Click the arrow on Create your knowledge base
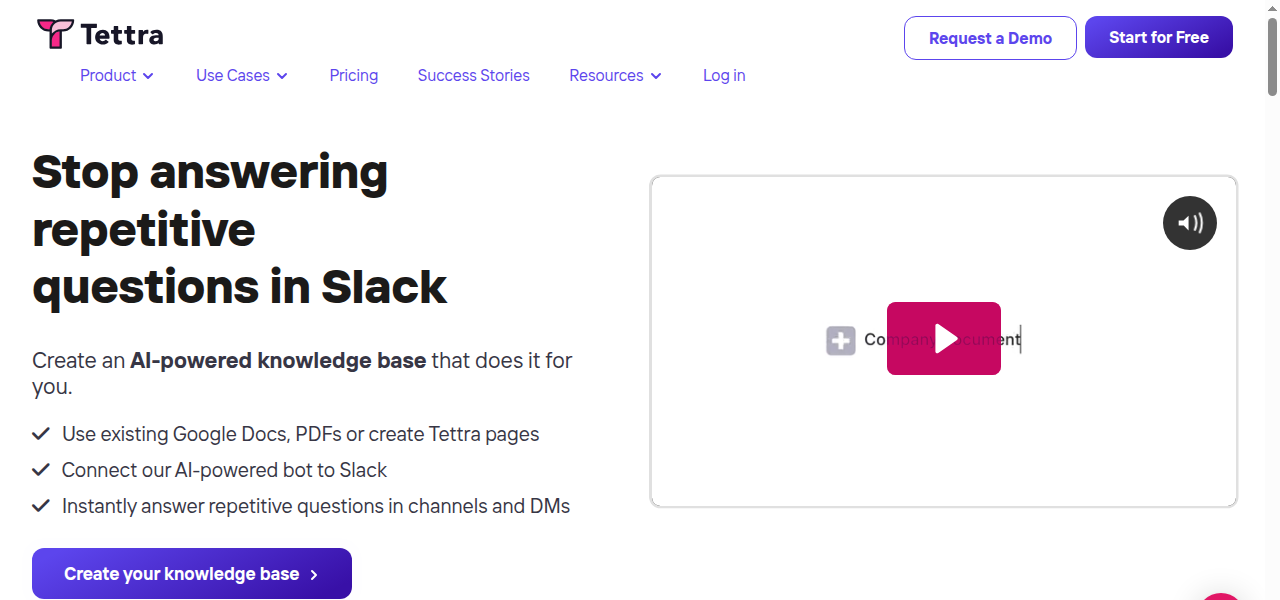 tap(314, 574)
